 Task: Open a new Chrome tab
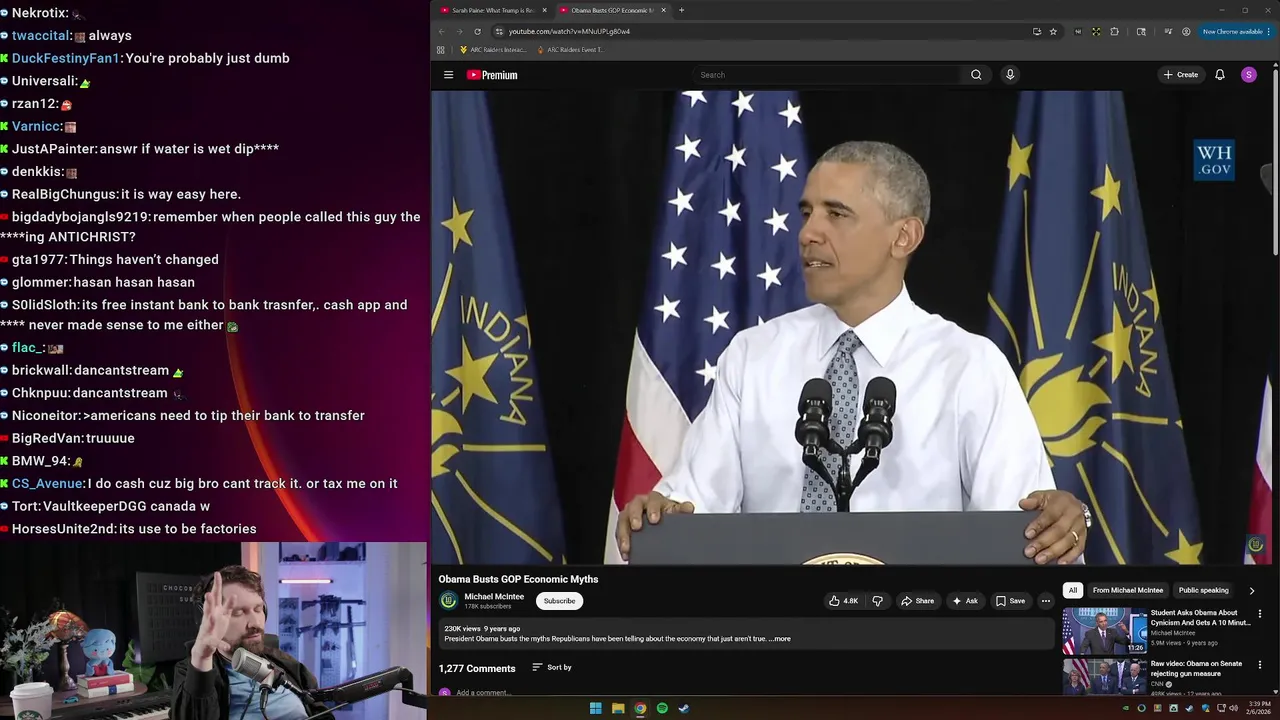coord(681,10)
